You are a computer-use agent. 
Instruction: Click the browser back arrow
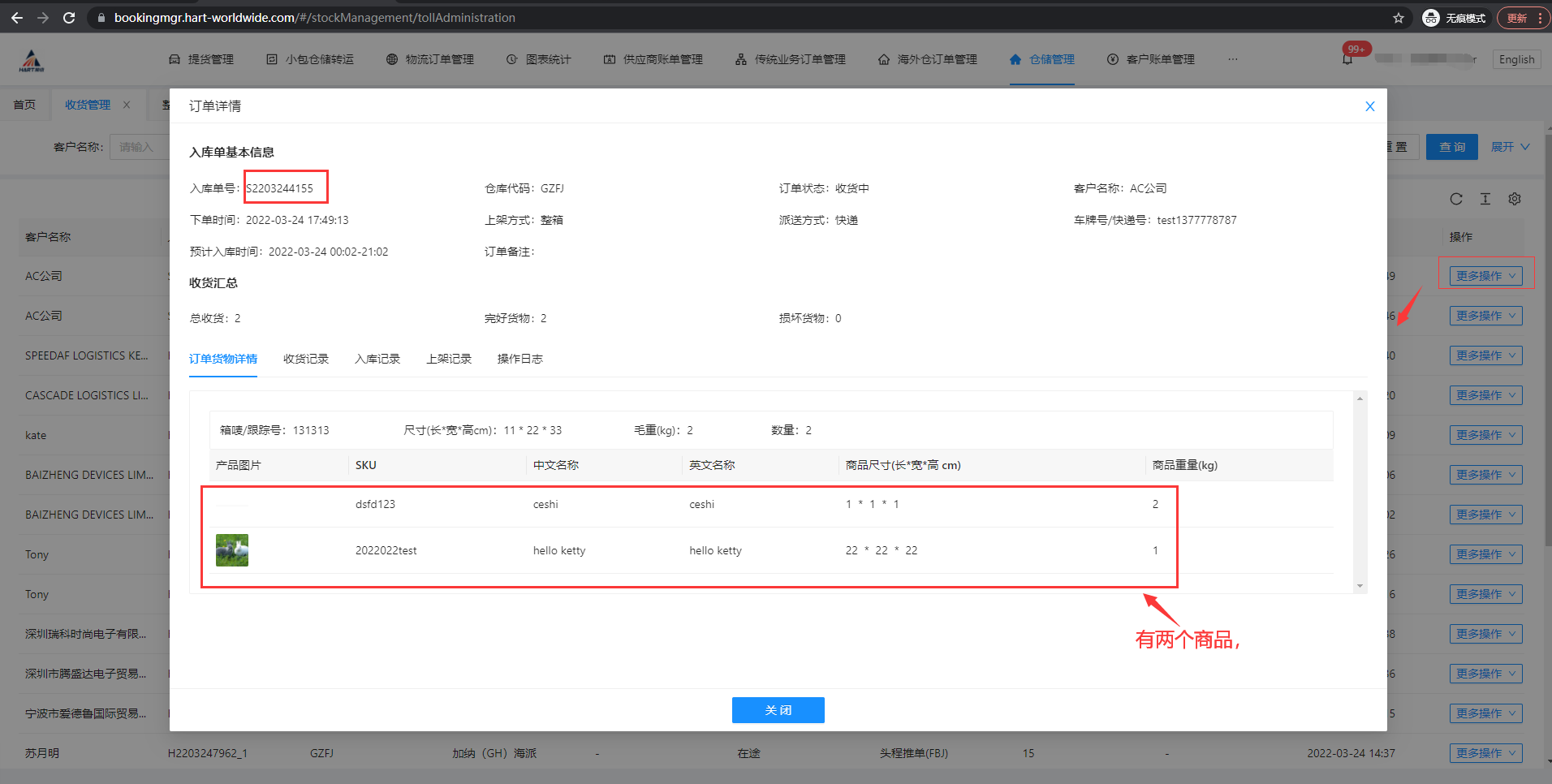point(17,18)
